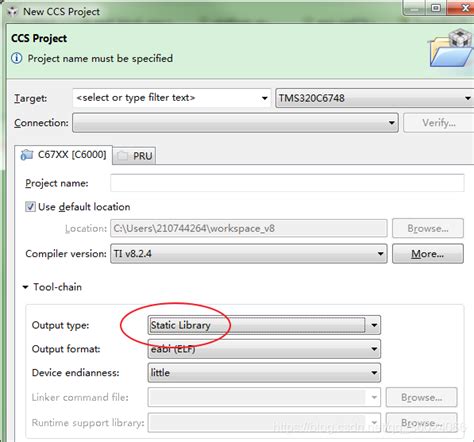Open the Runtime support library dropdown
This screenshot has height=442, width=474.
(x=374, y=423)
